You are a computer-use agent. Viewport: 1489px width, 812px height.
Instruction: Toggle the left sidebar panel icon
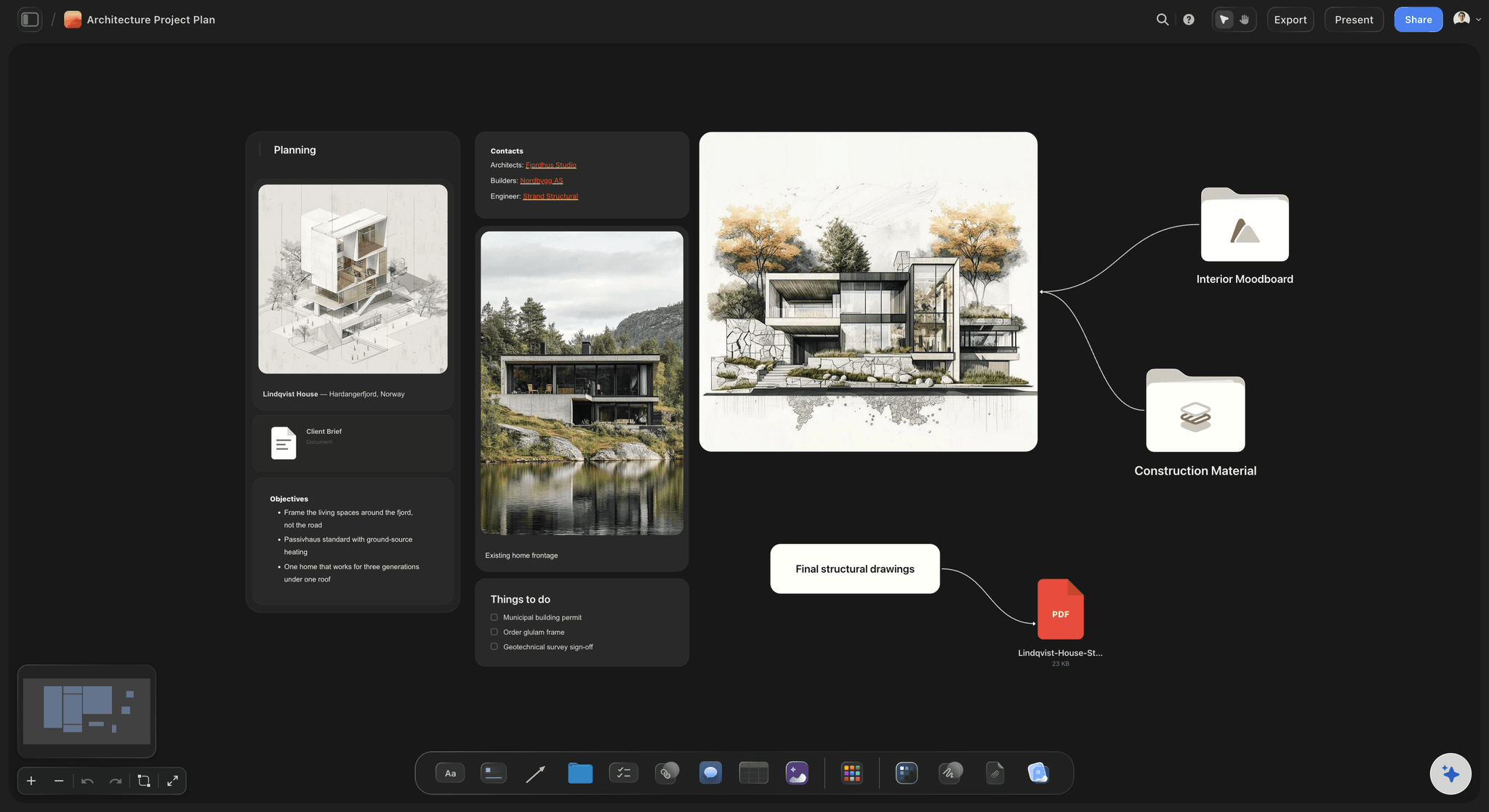(30, 20)
